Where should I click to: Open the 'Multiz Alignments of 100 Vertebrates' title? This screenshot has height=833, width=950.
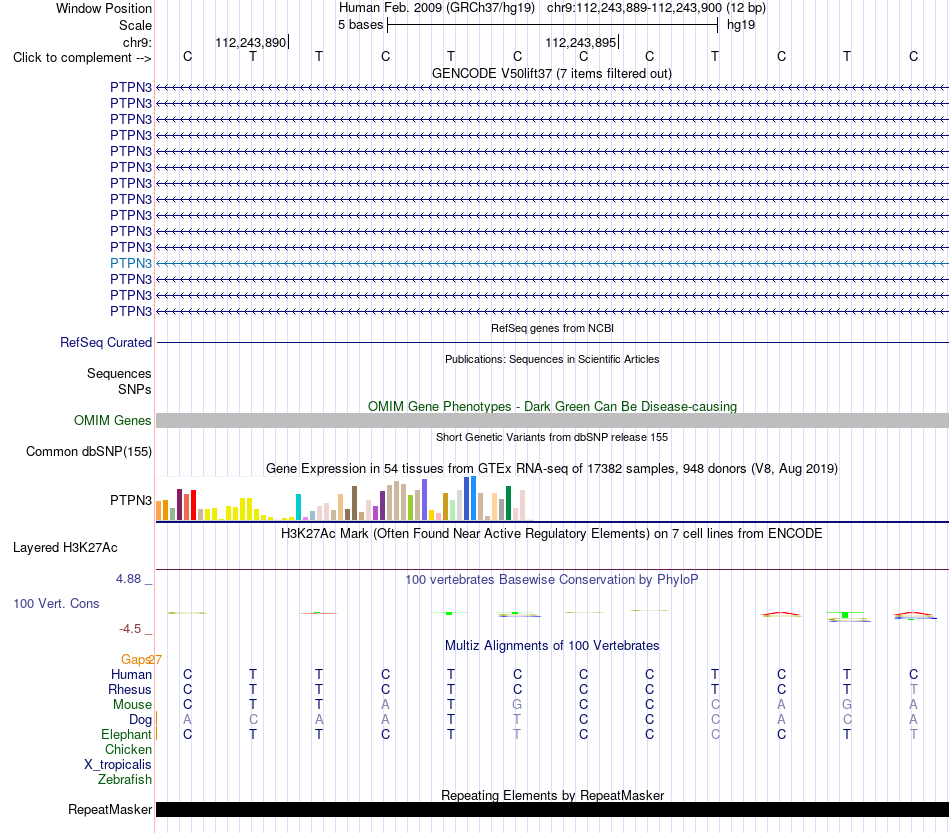click(x=552, y=646)
